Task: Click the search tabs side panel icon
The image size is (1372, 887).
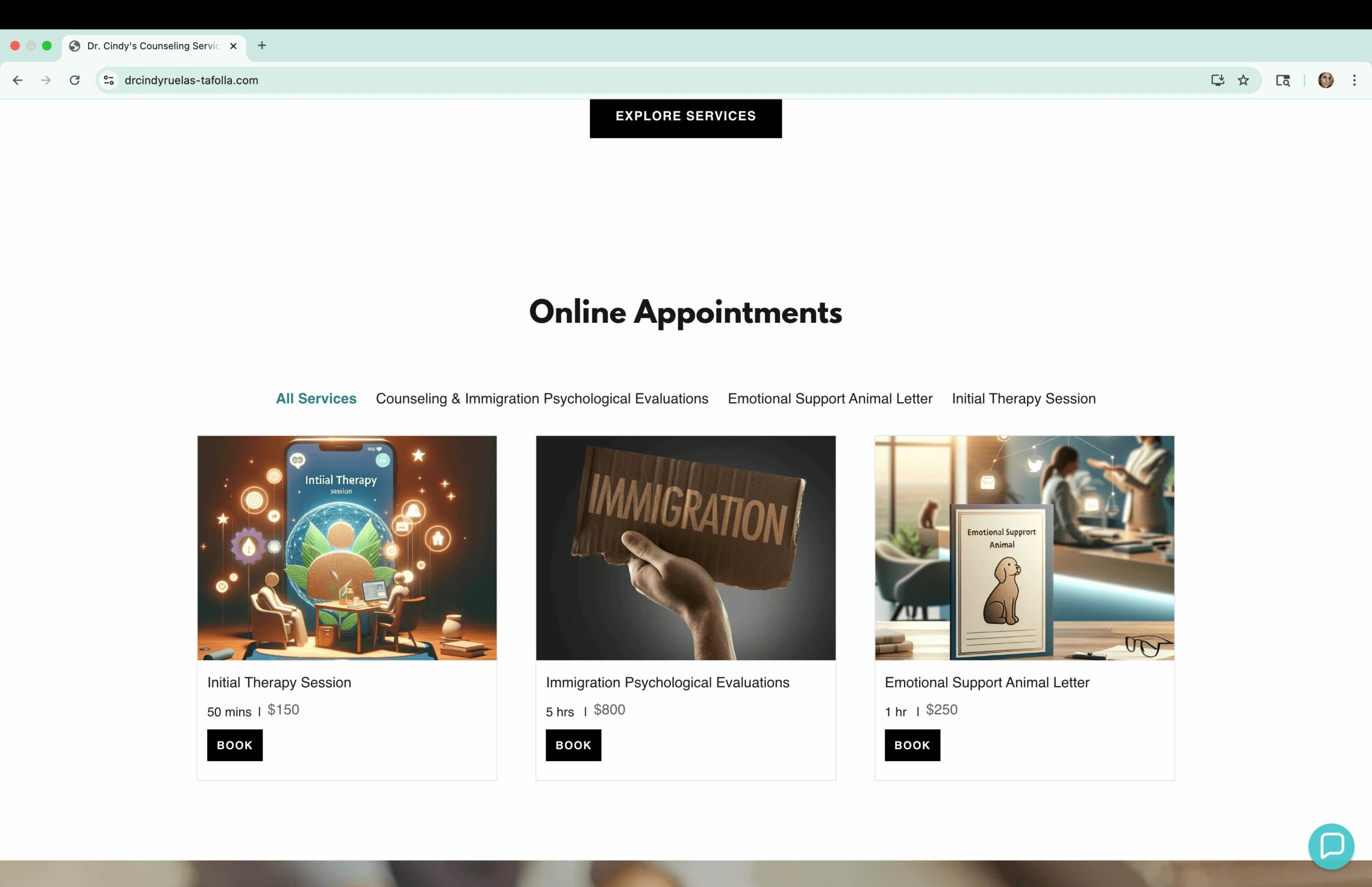Action: (x=1283, y=80)
